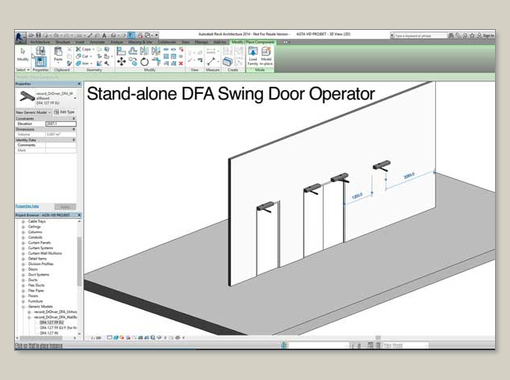
Task: Select the Furniture item in Project Browser
Action: tap(35, 301)
